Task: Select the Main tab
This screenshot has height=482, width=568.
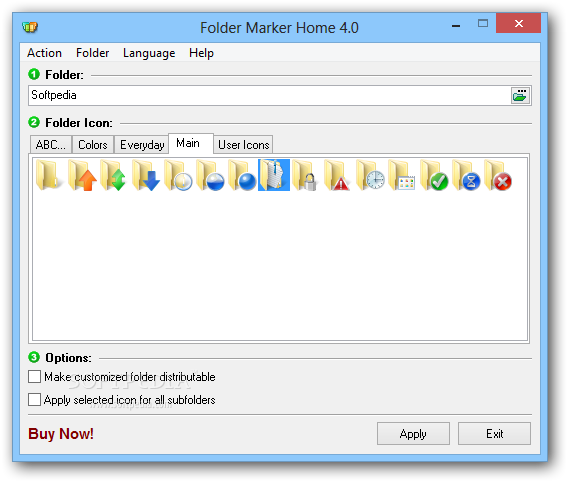Action: [x=191, y=143]
